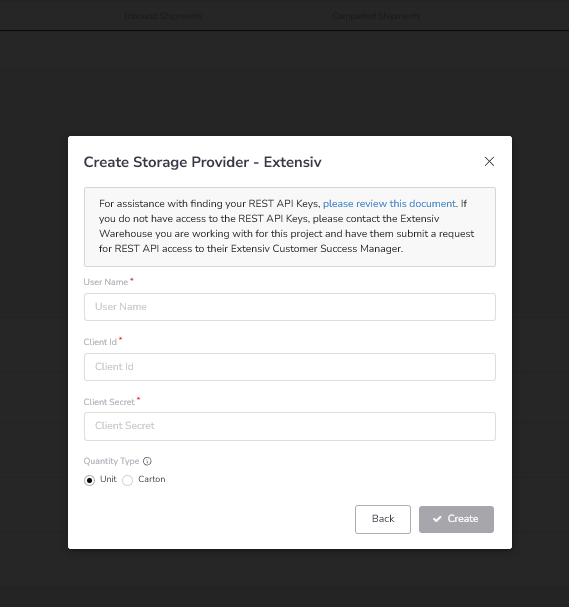Open the Completed Shipments tab
This screenshot has height=607, width=569.
point(376,16)
